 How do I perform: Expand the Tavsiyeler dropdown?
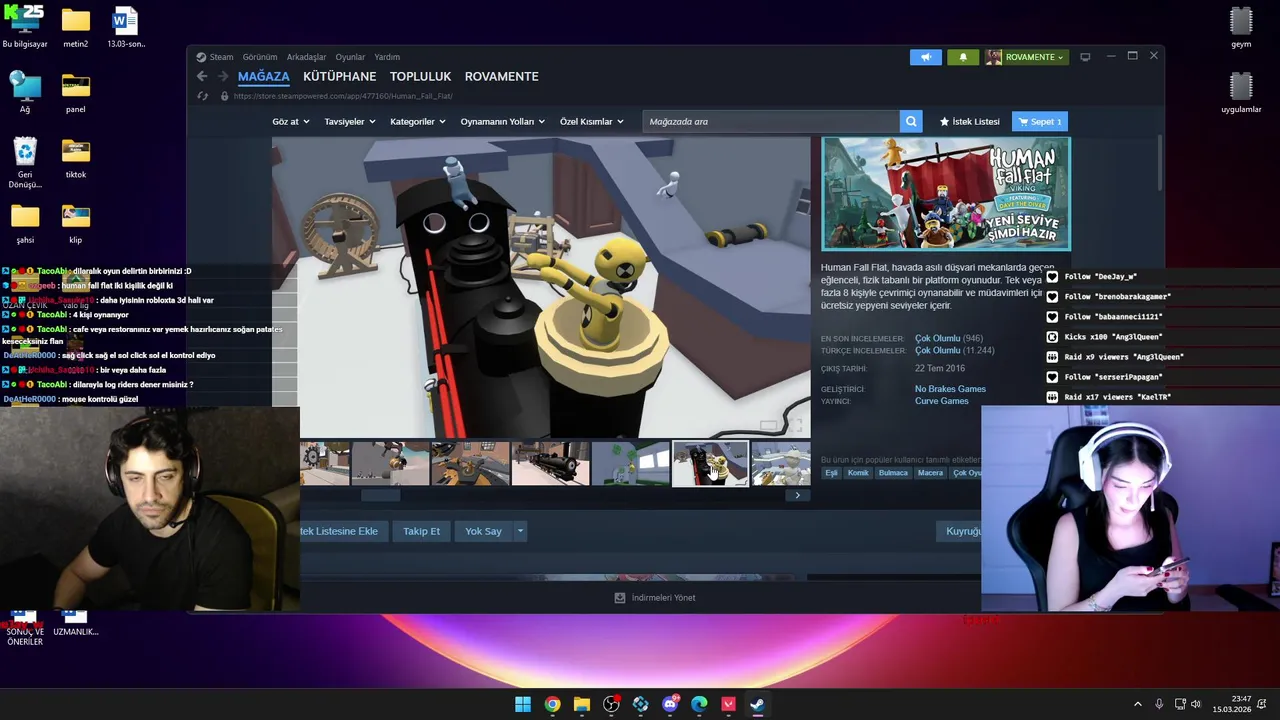click(350, 122)
